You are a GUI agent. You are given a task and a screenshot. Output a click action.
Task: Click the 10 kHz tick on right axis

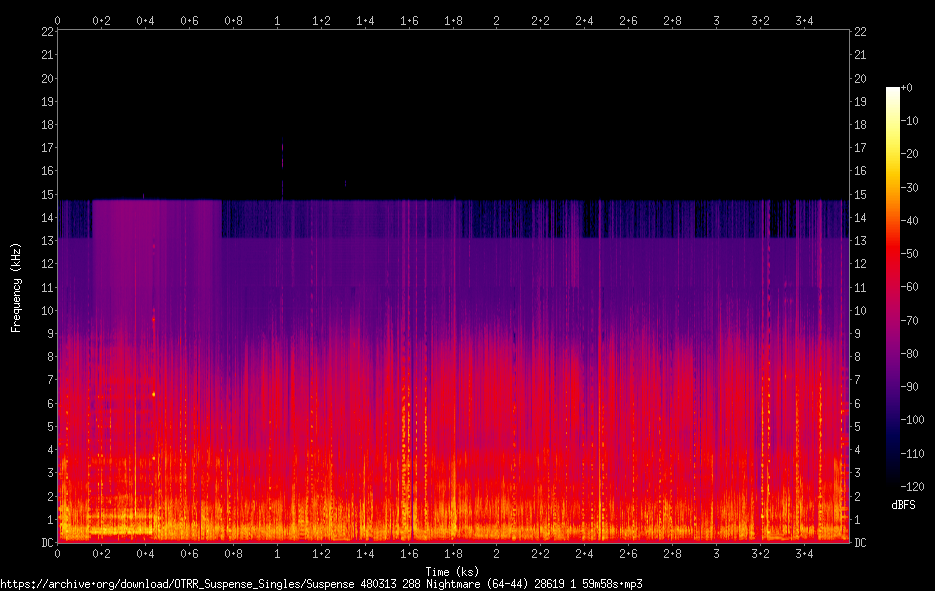[x=860, y=310]
